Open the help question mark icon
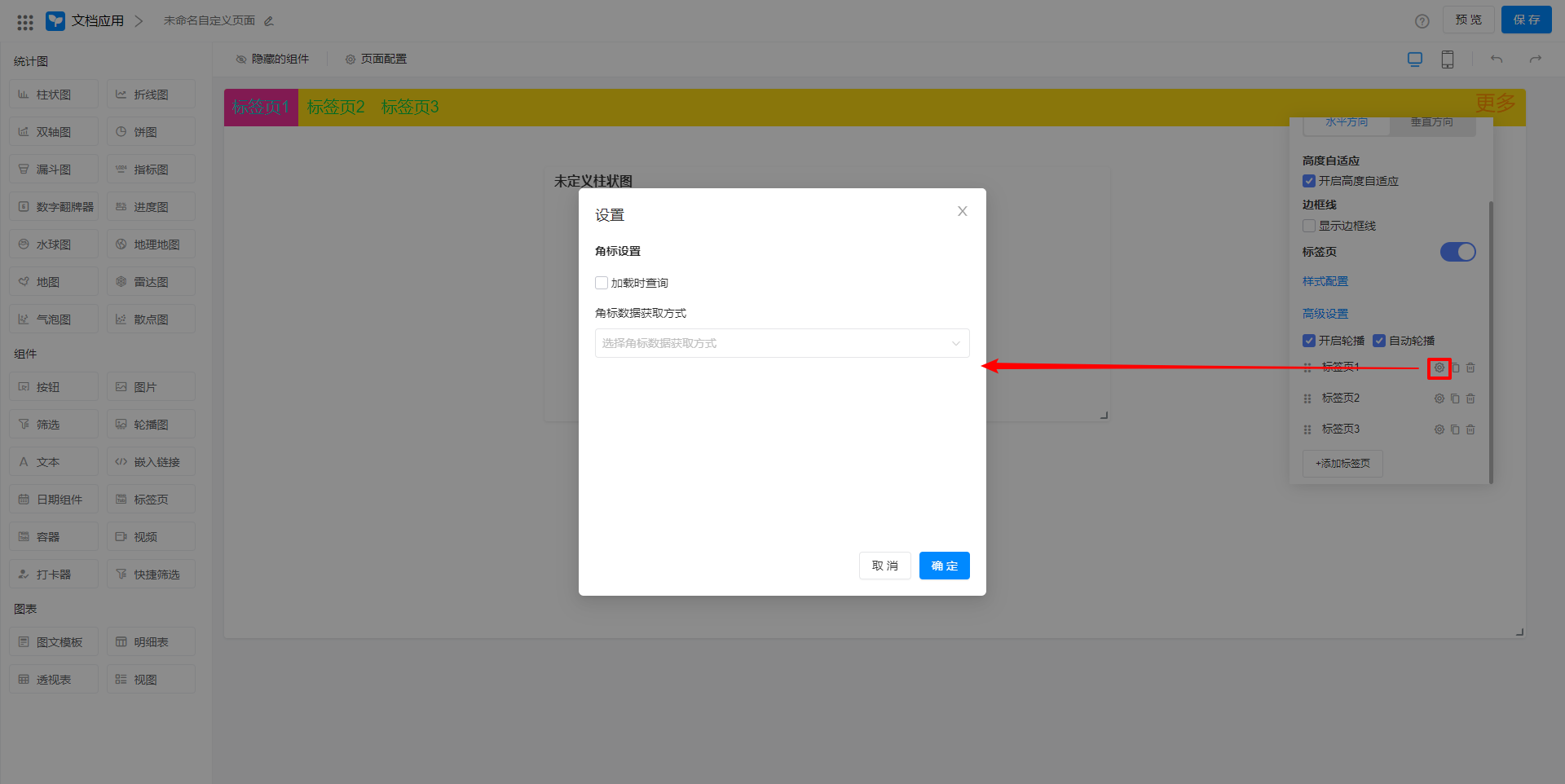Image resolution: width=1565 pixels, height=784 pixels. [1422, 21]
